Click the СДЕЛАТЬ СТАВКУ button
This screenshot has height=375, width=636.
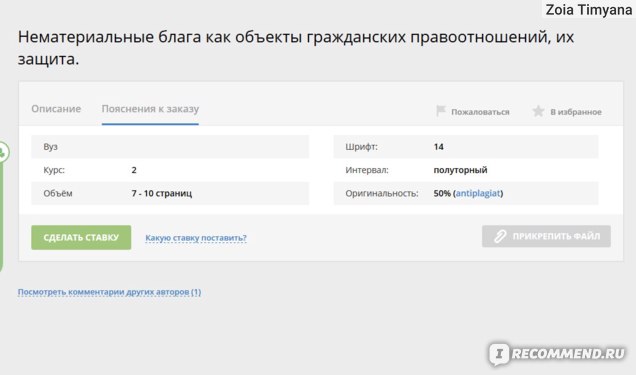[81, 238]
